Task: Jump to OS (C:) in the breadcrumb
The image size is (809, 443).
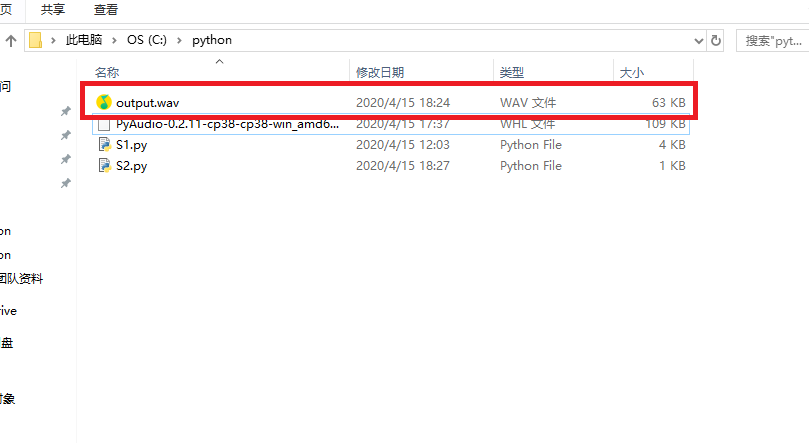Action: tap(149, 41)
